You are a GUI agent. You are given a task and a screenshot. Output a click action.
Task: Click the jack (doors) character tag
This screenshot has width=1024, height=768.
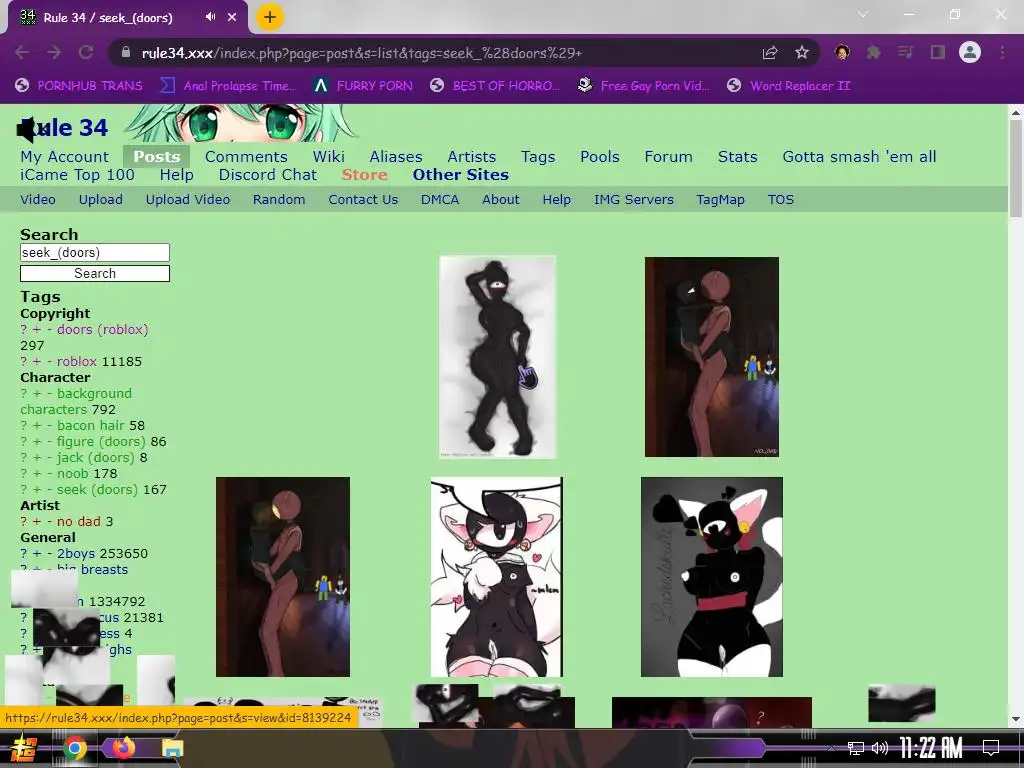[95, 457]
